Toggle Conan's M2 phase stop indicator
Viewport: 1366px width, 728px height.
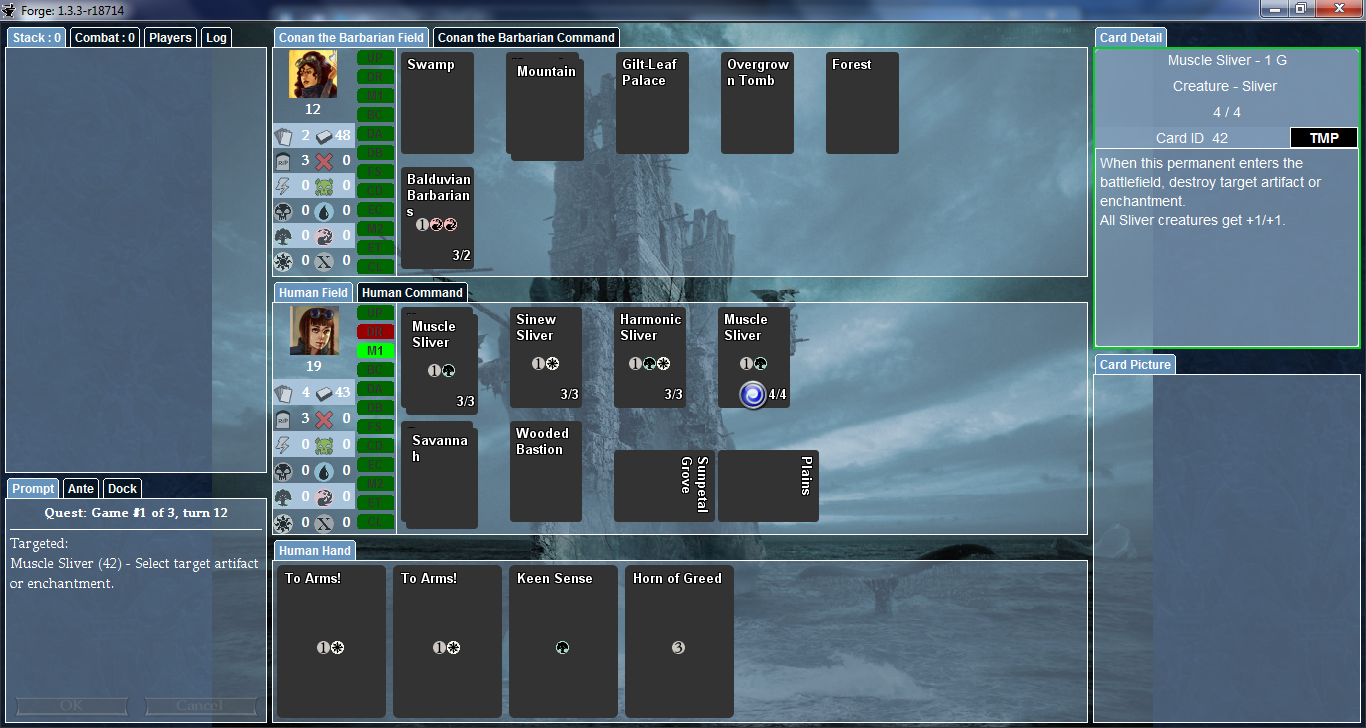(375, 228)
